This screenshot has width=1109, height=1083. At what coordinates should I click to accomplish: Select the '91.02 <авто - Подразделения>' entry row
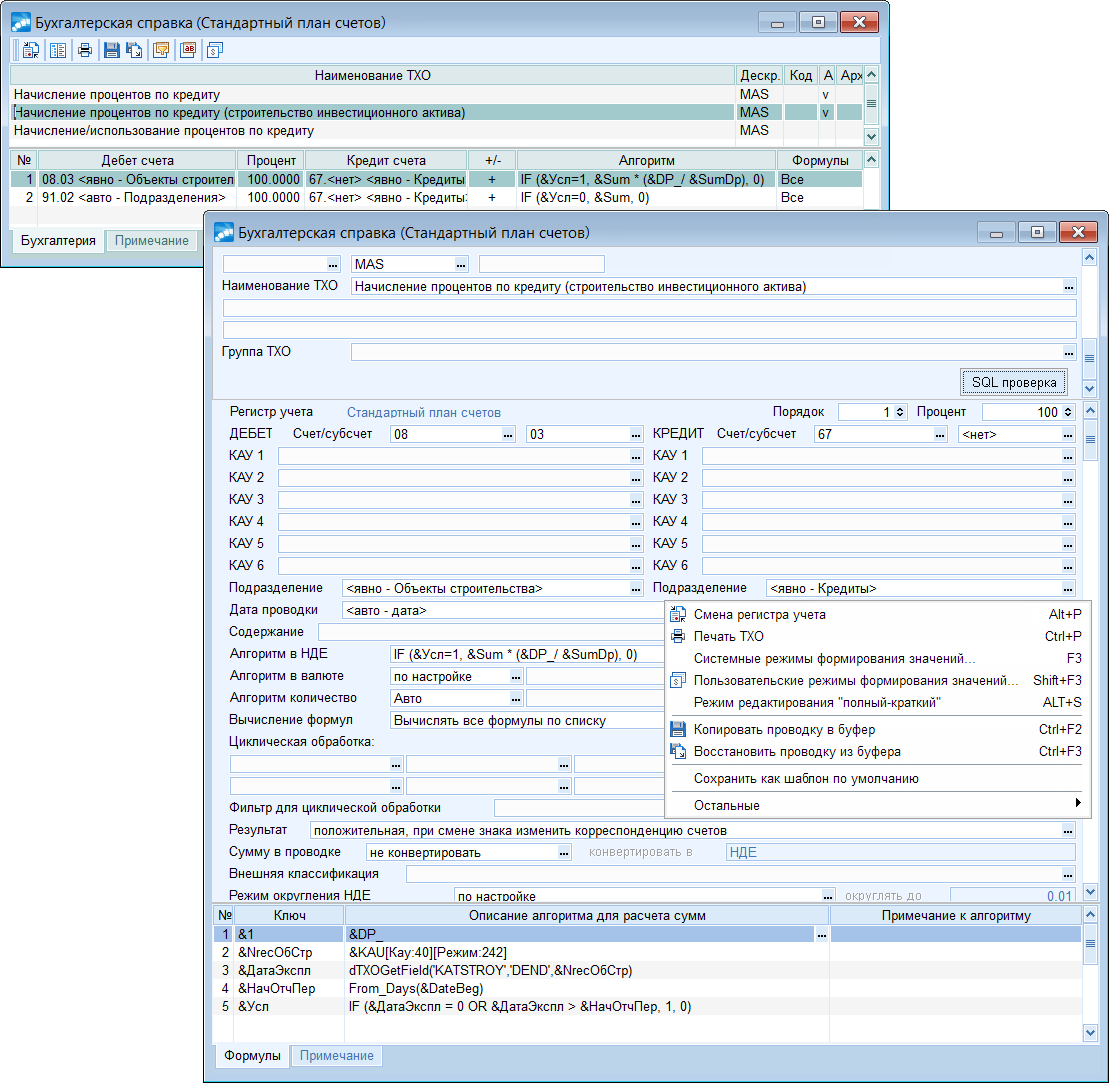click(x=436, y=198)
